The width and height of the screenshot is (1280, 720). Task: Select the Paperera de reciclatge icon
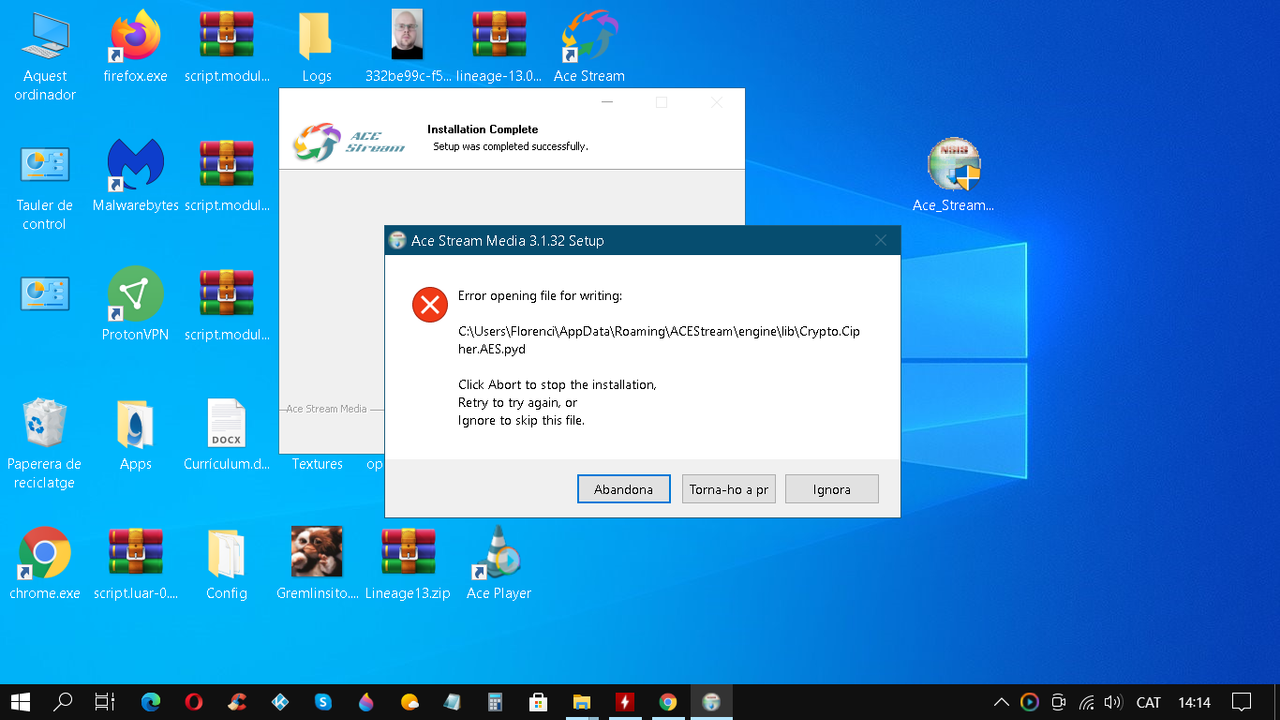point(45,445)
